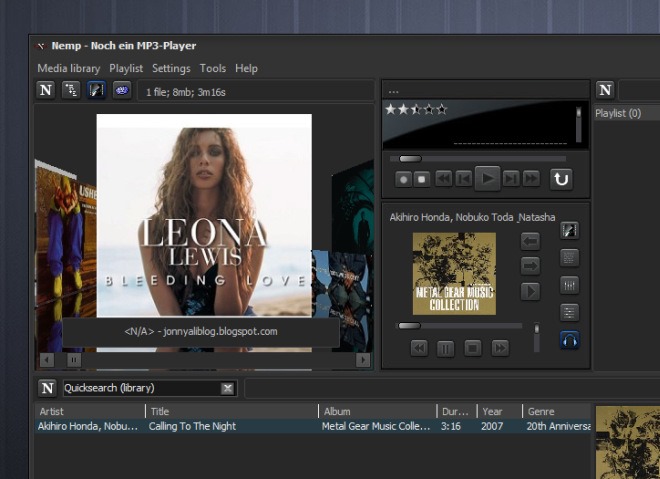Sort list by the Duration column header

click(457, 411)
